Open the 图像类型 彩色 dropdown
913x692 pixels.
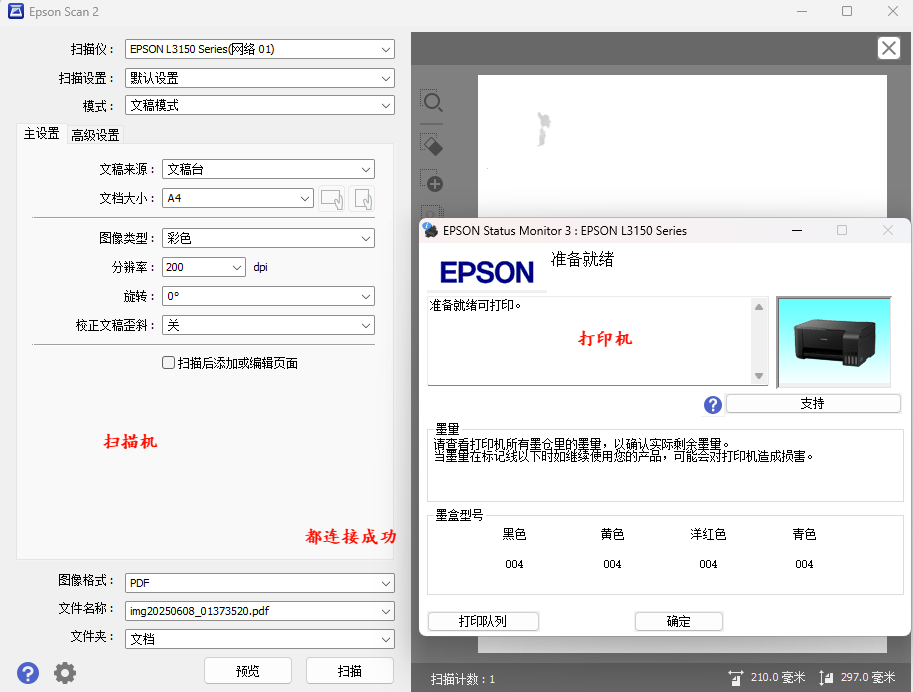(268, 238)
